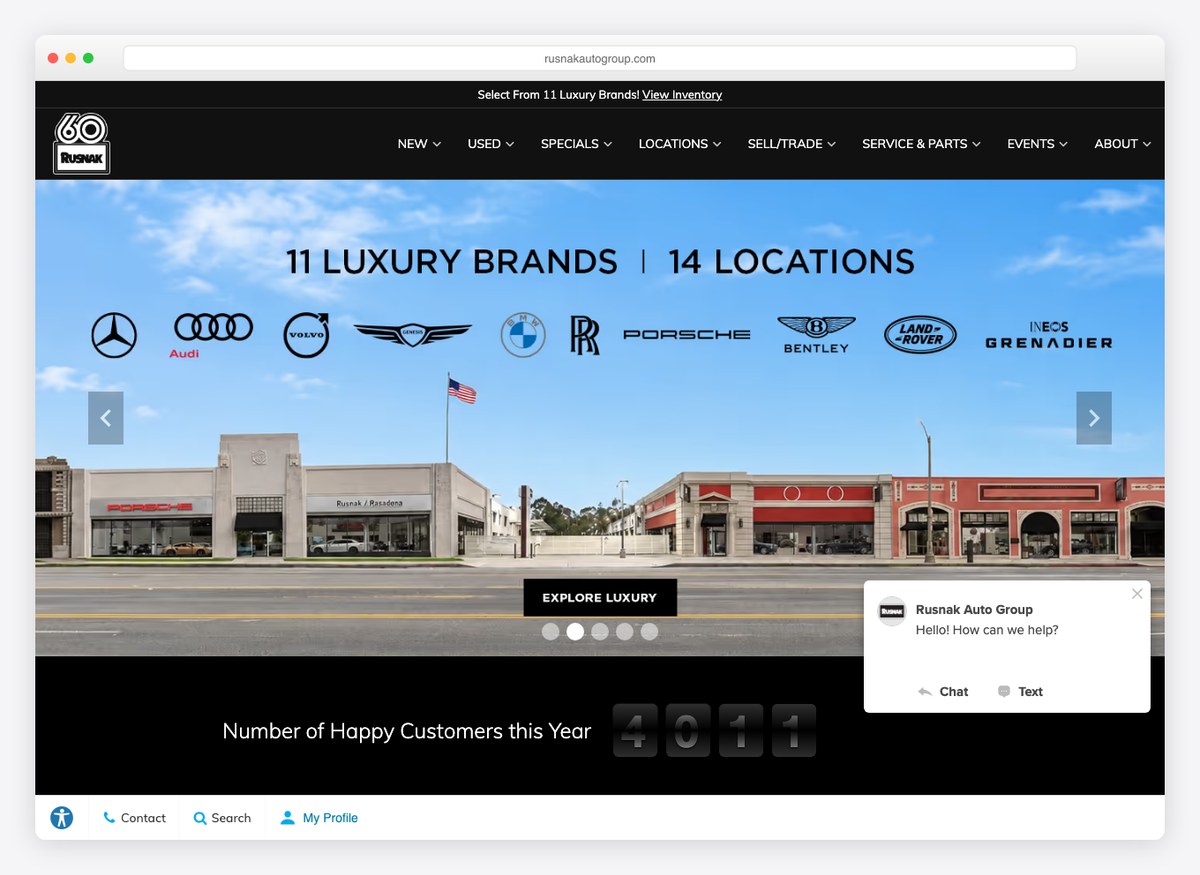Close the Rusnak chat popup

click(1137, 594)
